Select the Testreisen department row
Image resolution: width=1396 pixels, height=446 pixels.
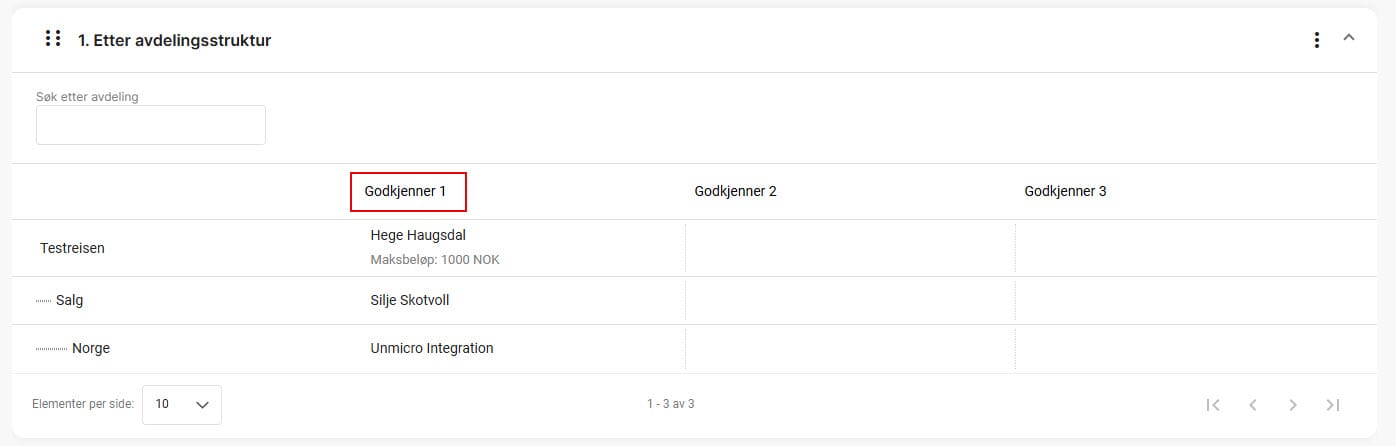(72, 248)
